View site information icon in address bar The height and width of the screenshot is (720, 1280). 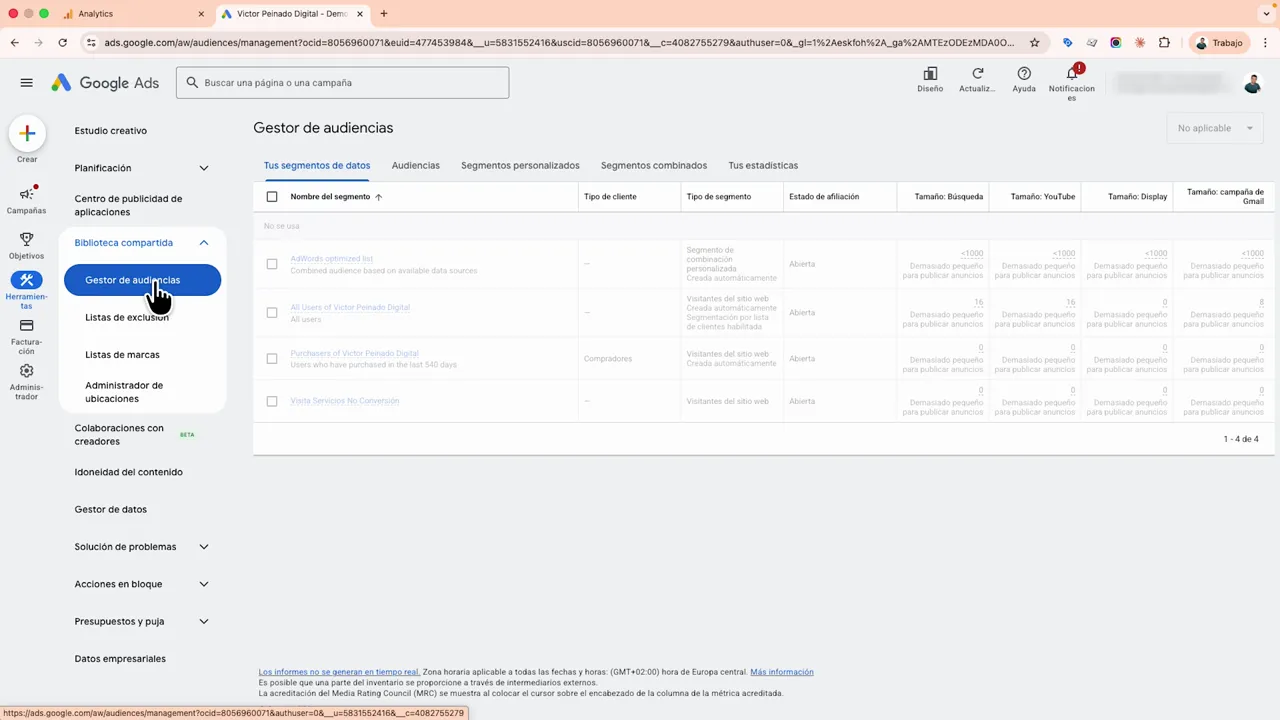click(x=91, y=43)
